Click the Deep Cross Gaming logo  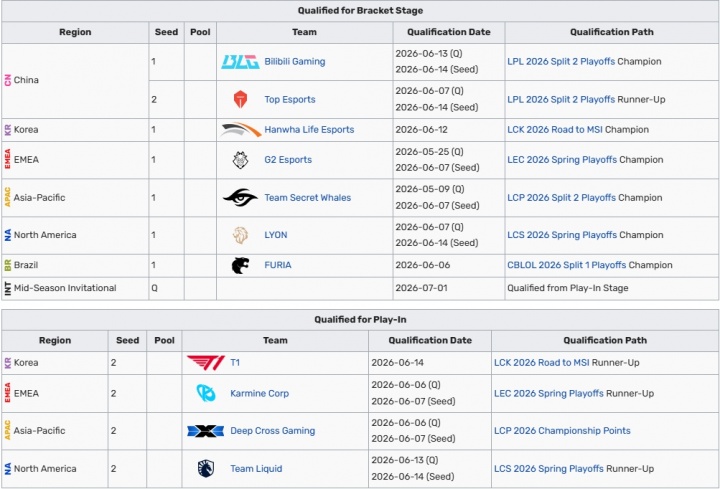[x=206, y=431]
